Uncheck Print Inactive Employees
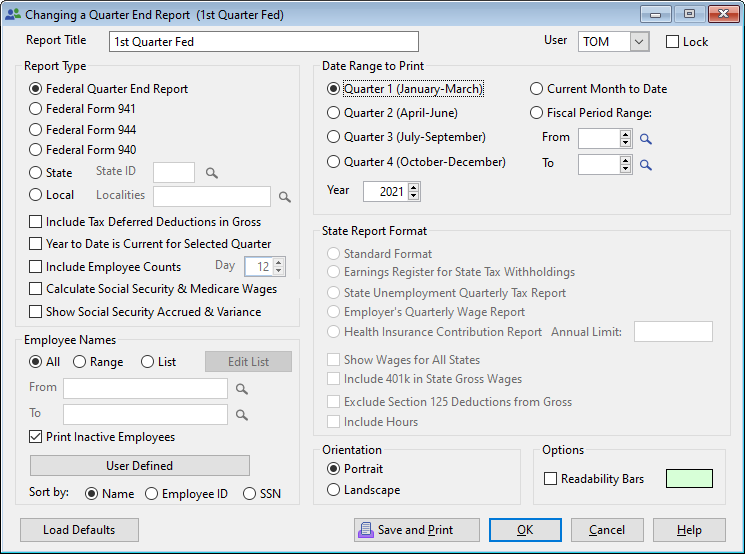Screen dimensions: 745x554 click(36, 437)
